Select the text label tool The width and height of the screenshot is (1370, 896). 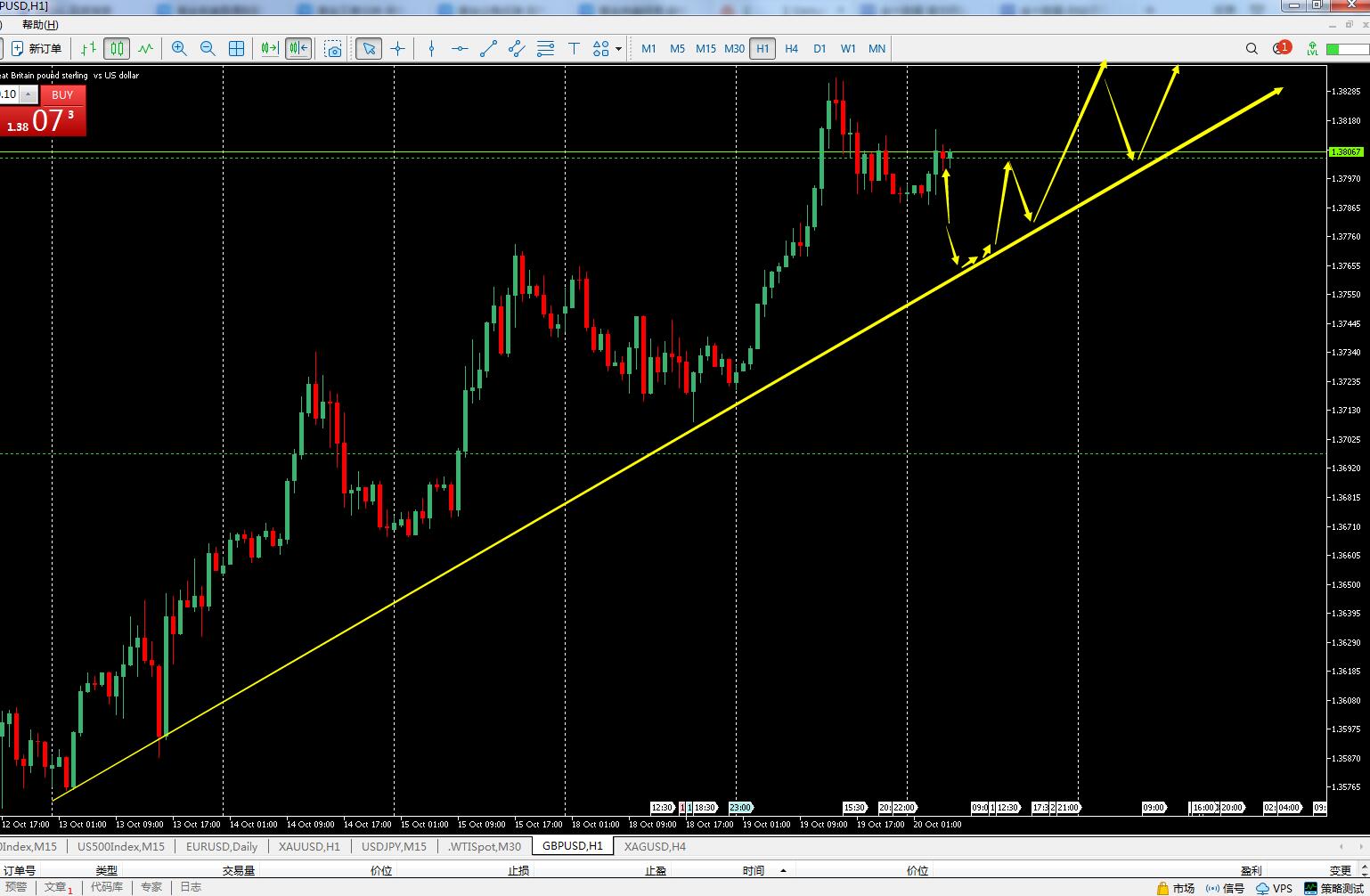click(574, 49)
